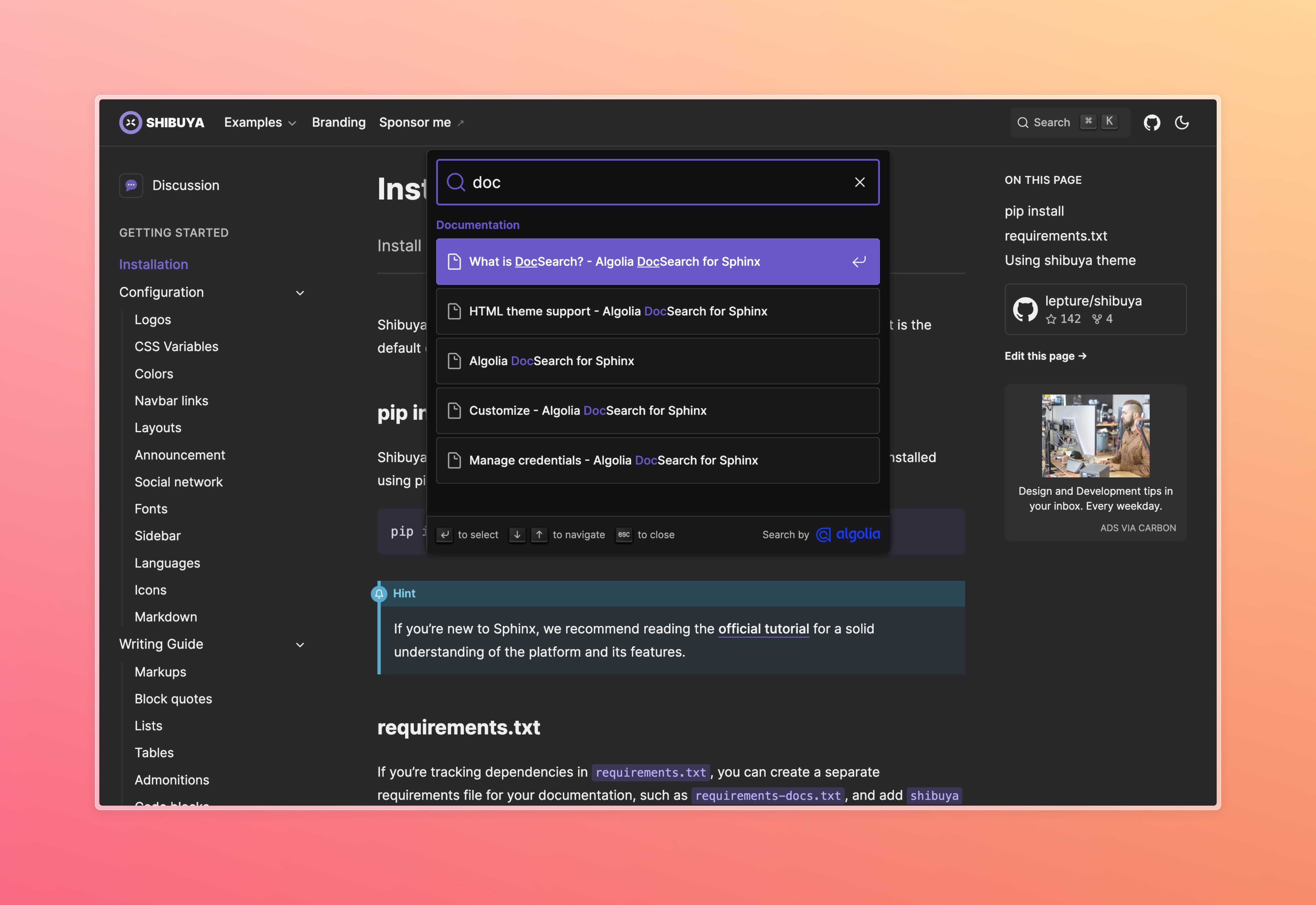Click the enter key hint for select
Image resolution: width=1316 pixels, height=905 pixels.
(444, 535)
